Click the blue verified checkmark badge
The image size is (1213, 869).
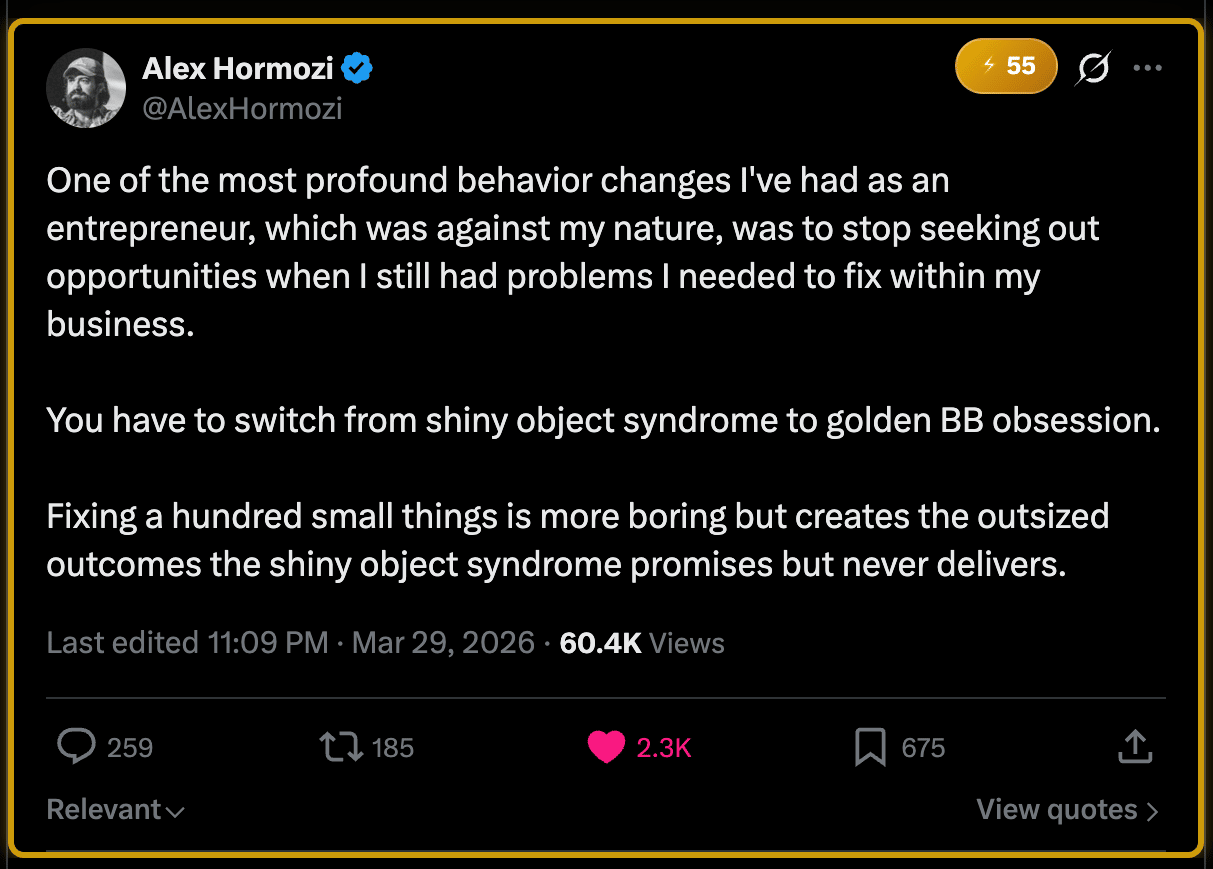(x=357, y=68)
